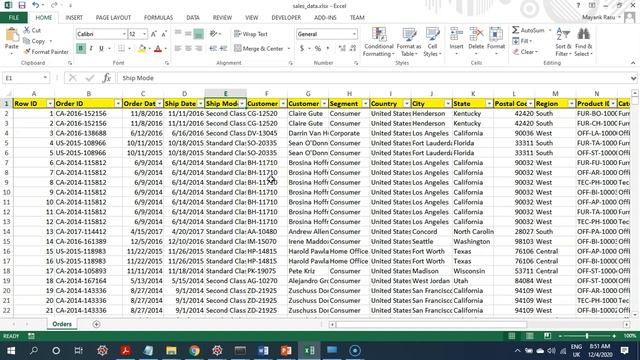Toggle Italic formatting
640x360 pixels.
91,49
